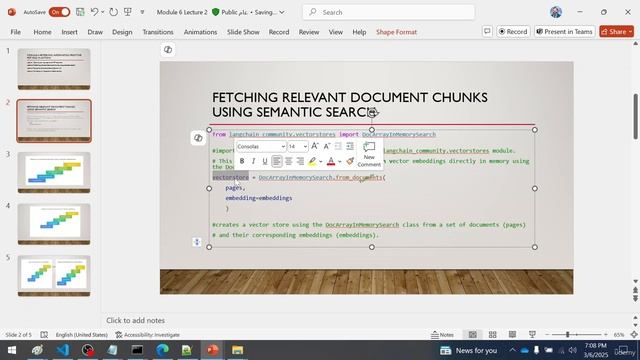Select slide 3 thumbnail
The height and width of the screenshot is (360, 640).
pyautogui.click(x=54, y=172)
